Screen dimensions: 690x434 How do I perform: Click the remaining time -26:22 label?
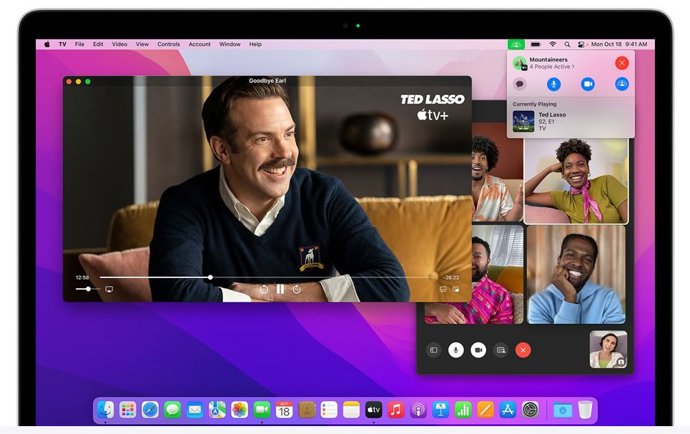coord(451,277)
